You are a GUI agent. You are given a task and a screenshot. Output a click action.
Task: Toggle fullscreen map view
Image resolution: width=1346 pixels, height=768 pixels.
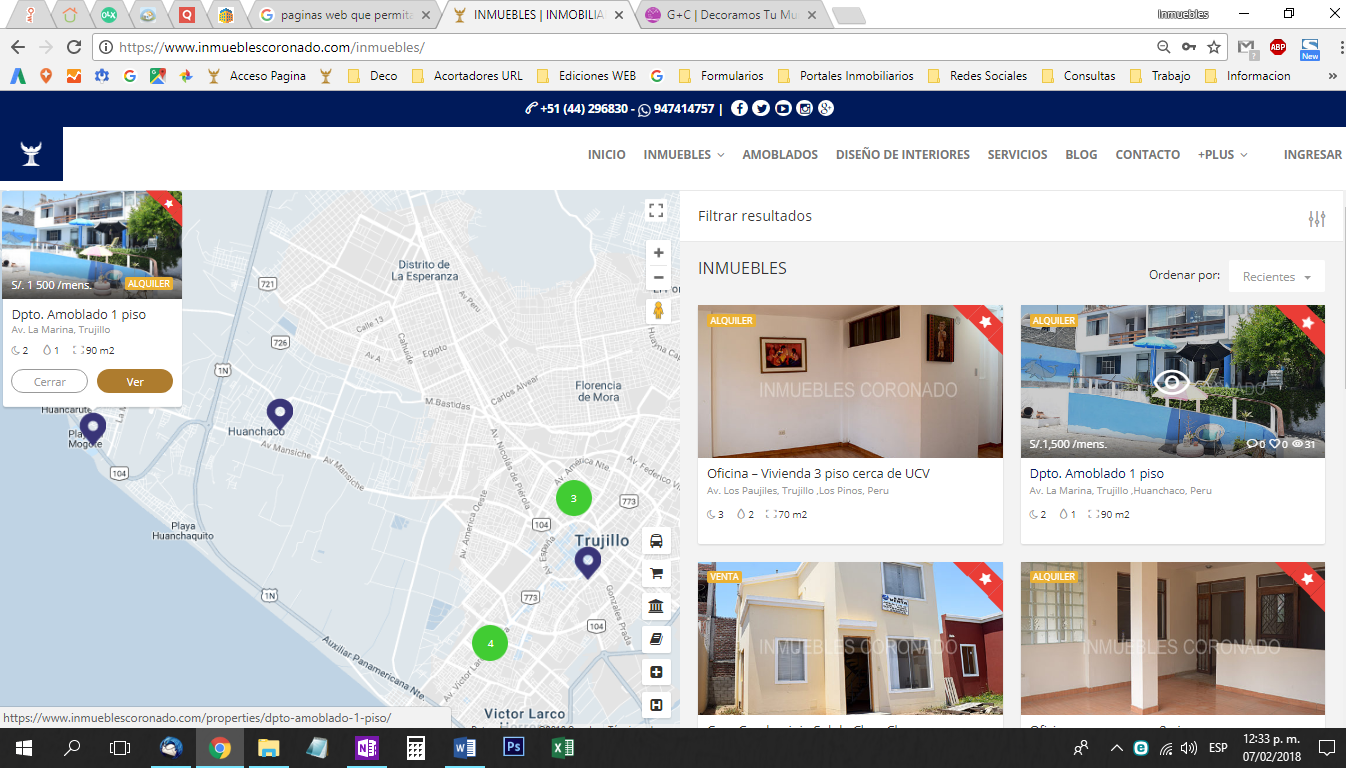[x=656, y=210]
